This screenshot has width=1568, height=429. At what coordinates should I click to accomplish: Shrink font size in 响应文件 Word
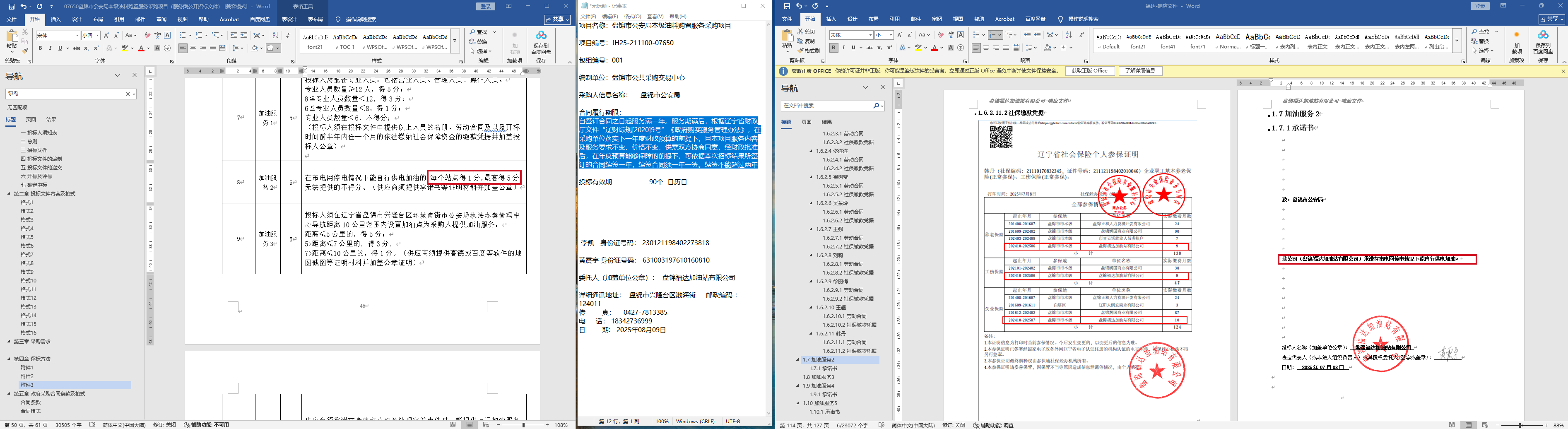pyautogui.click(x=910, y=35)
